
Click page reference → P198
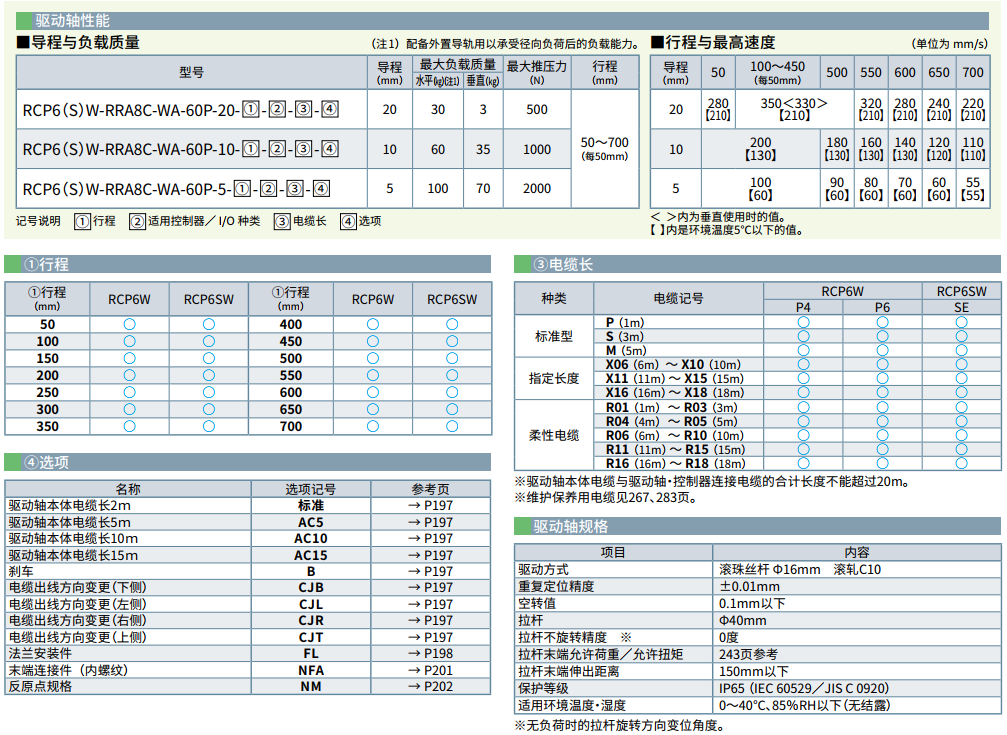click(430, 653)
